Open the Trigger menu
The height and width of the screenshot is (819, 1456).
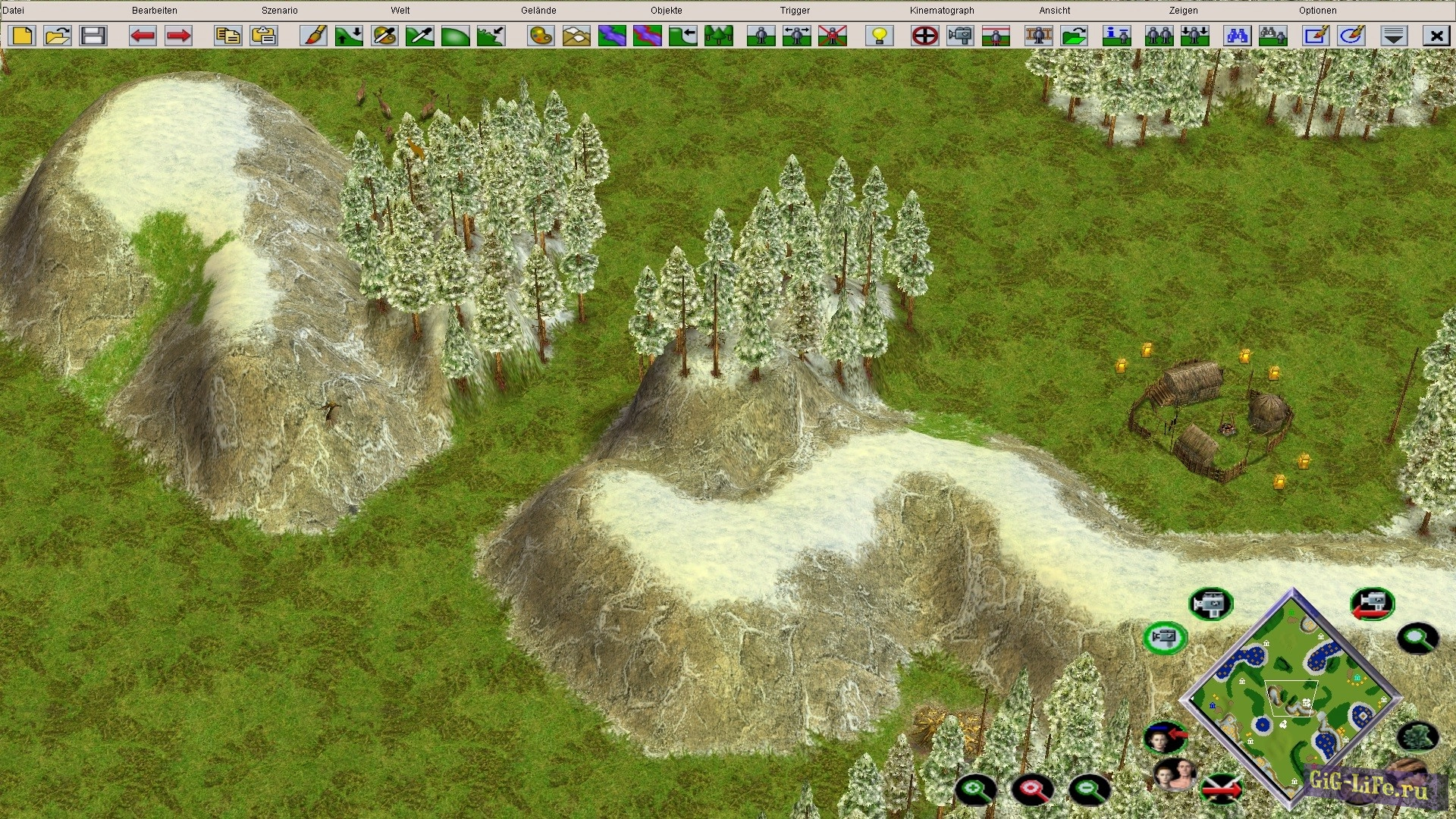coord(795,11)
